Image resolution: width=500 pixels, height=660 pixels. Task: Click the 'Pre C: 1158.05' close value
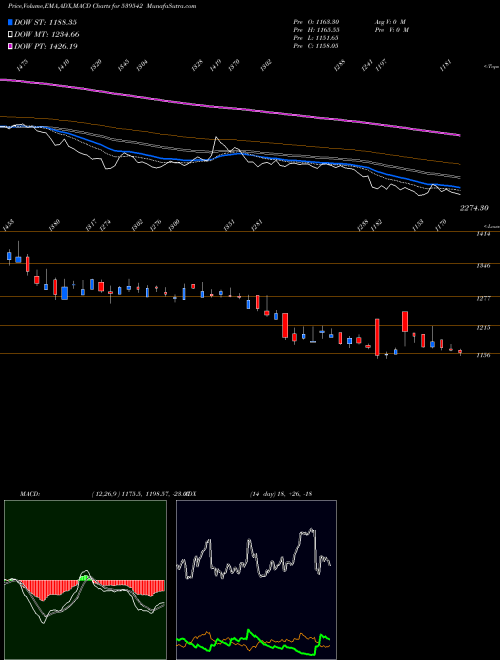click(x=316, y=46)
